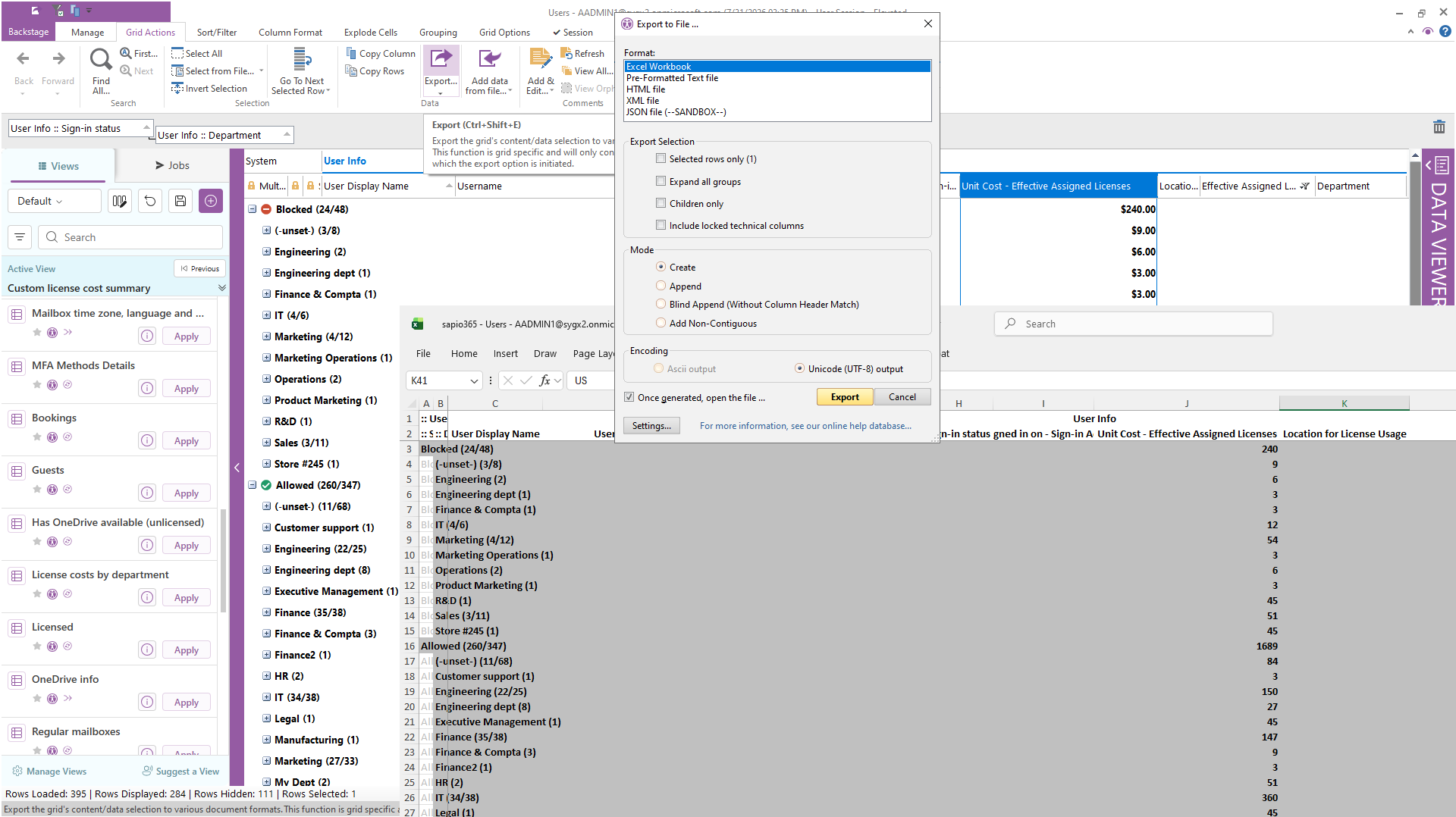
Task: Select XML file in Format list
Action: (777, 101)
